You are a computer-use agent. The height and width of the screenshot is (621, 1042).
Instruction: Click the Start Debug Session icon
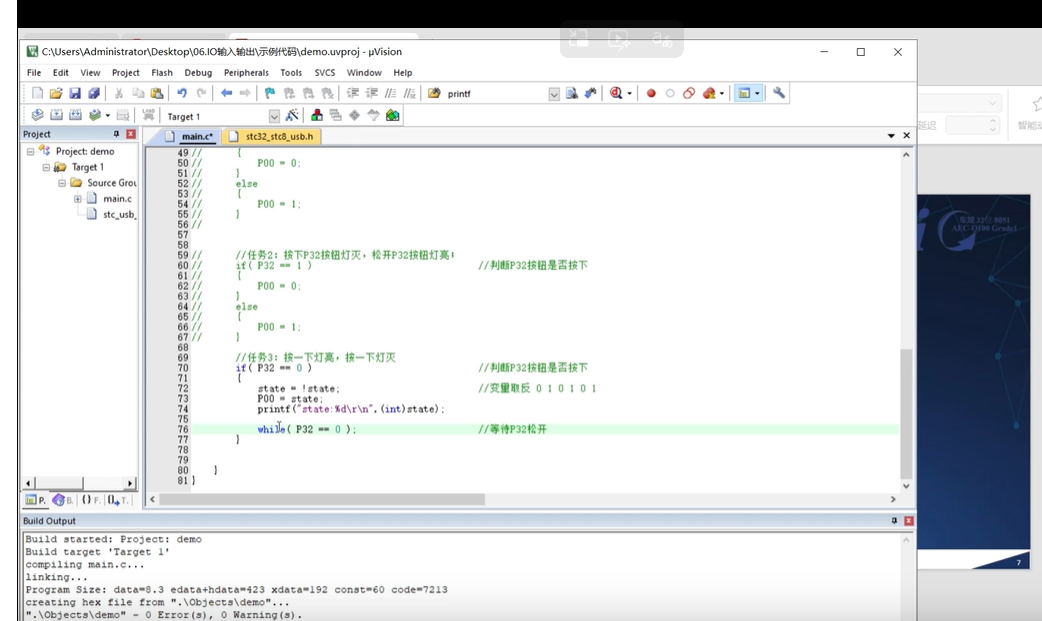616,93
